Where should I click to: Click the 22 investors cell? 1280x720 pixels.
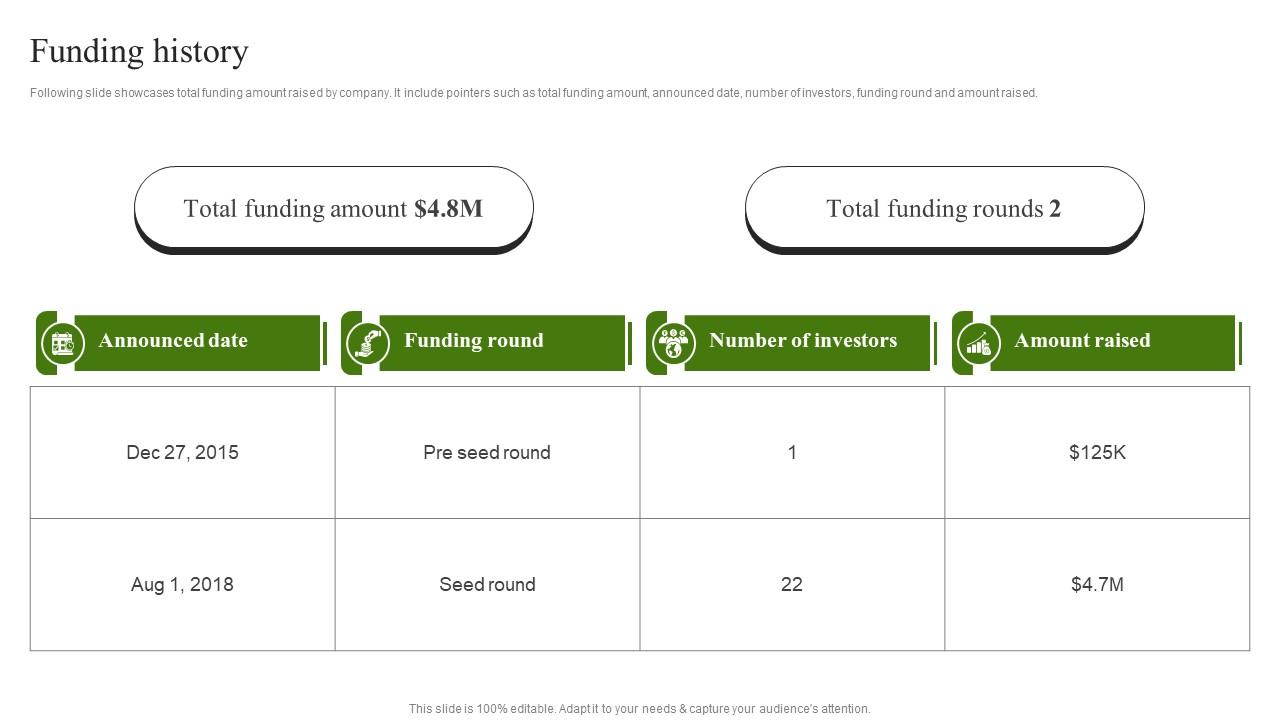(x=792, y=584)
